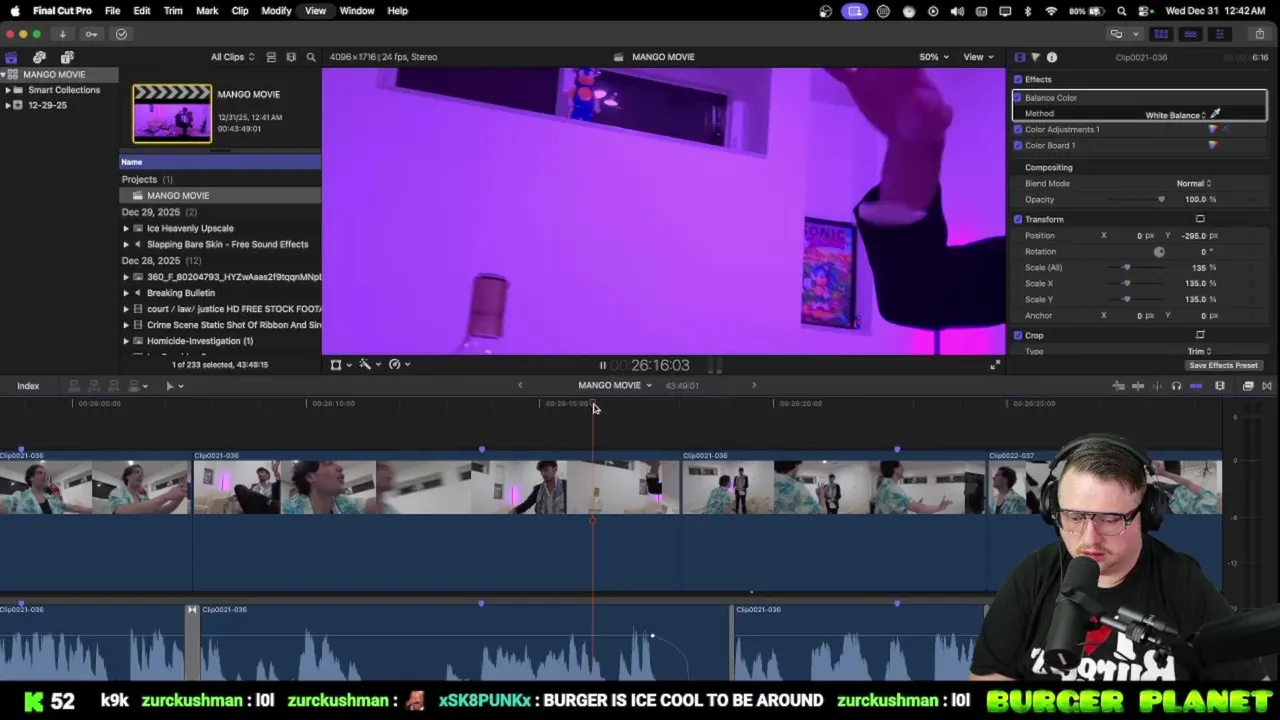The image size is (1280, 720).
Task: Open the File menu
Action: point(113,11)
